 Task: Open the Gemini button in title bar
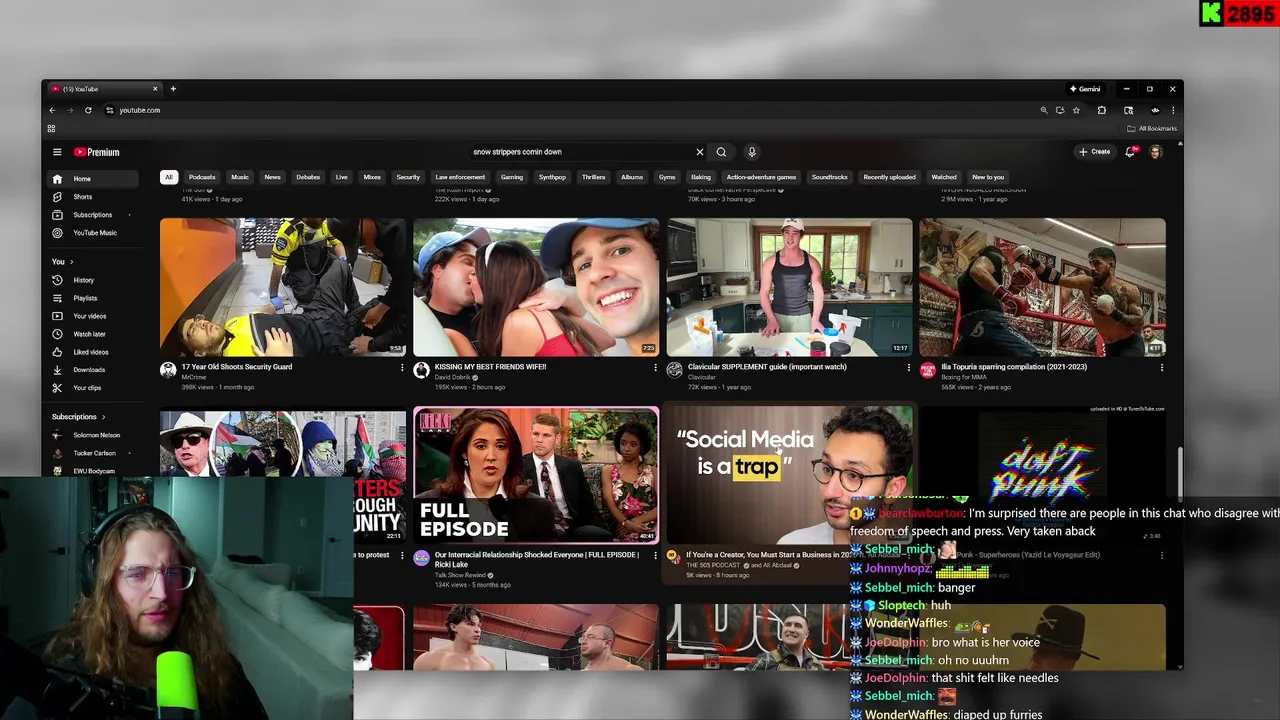pyautogui.click(x=1085, y=89)
